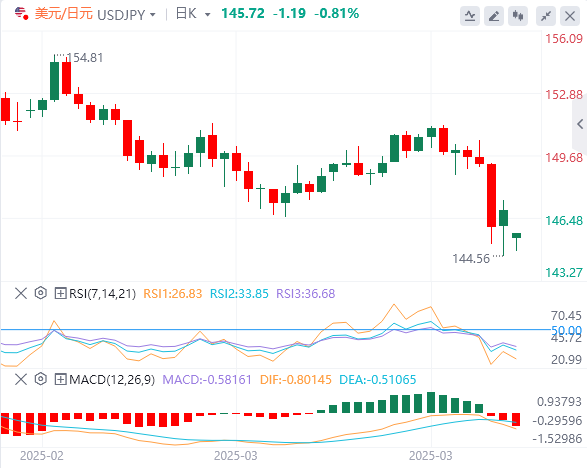This screenshot has height=468, width=587.
Task: Click the RSI3:36.68 value
Action: pyautogui.click(x=305, y=294)
